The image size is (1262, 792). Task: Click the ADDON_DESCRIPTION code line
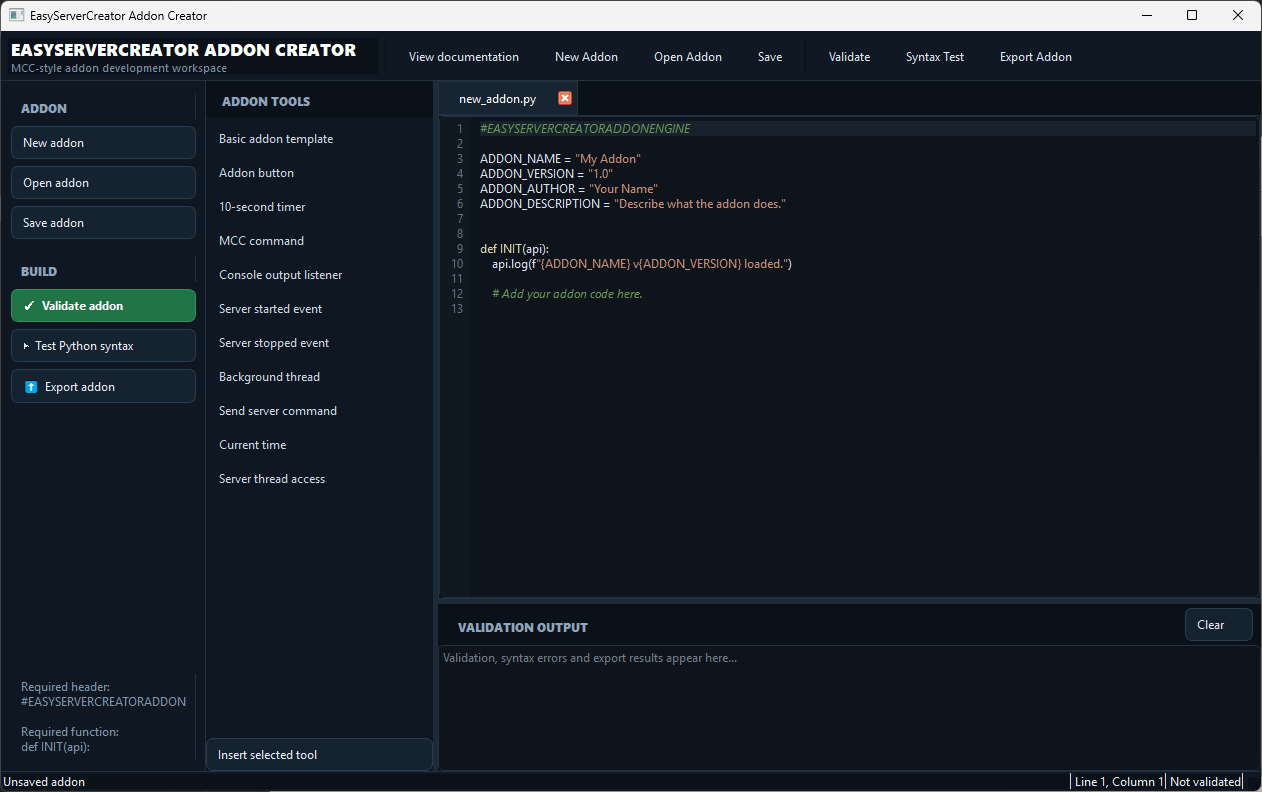click(633, 204)
